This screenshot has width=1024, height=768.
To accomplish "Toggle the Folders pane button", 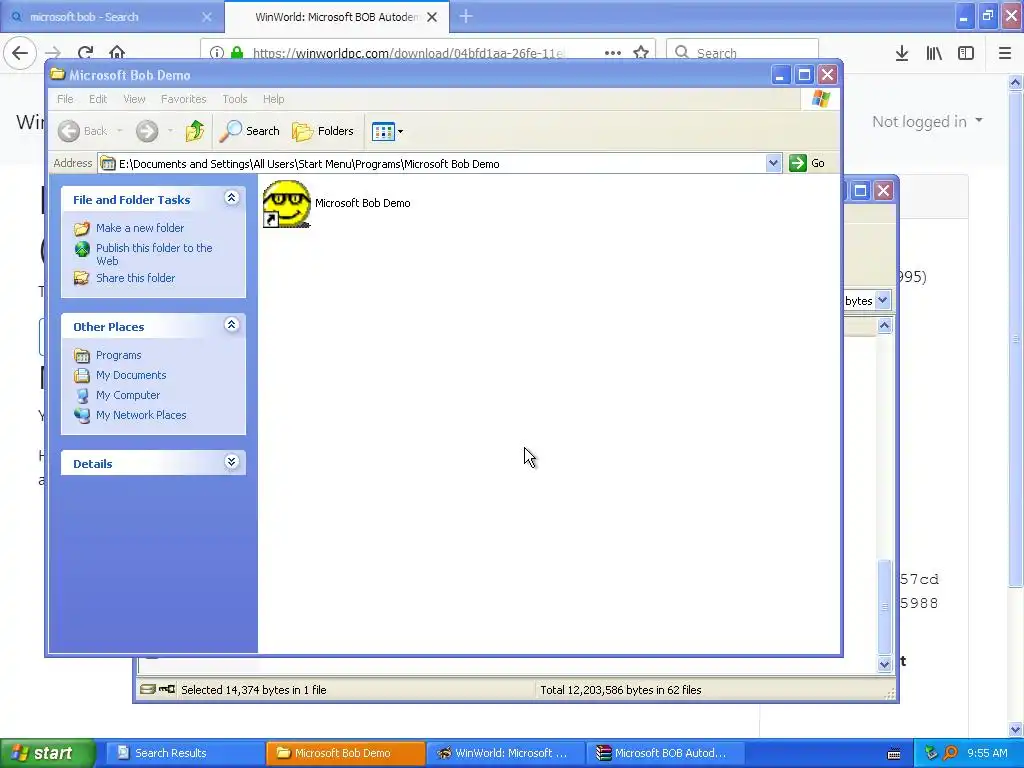I will (x=323, y=131).
